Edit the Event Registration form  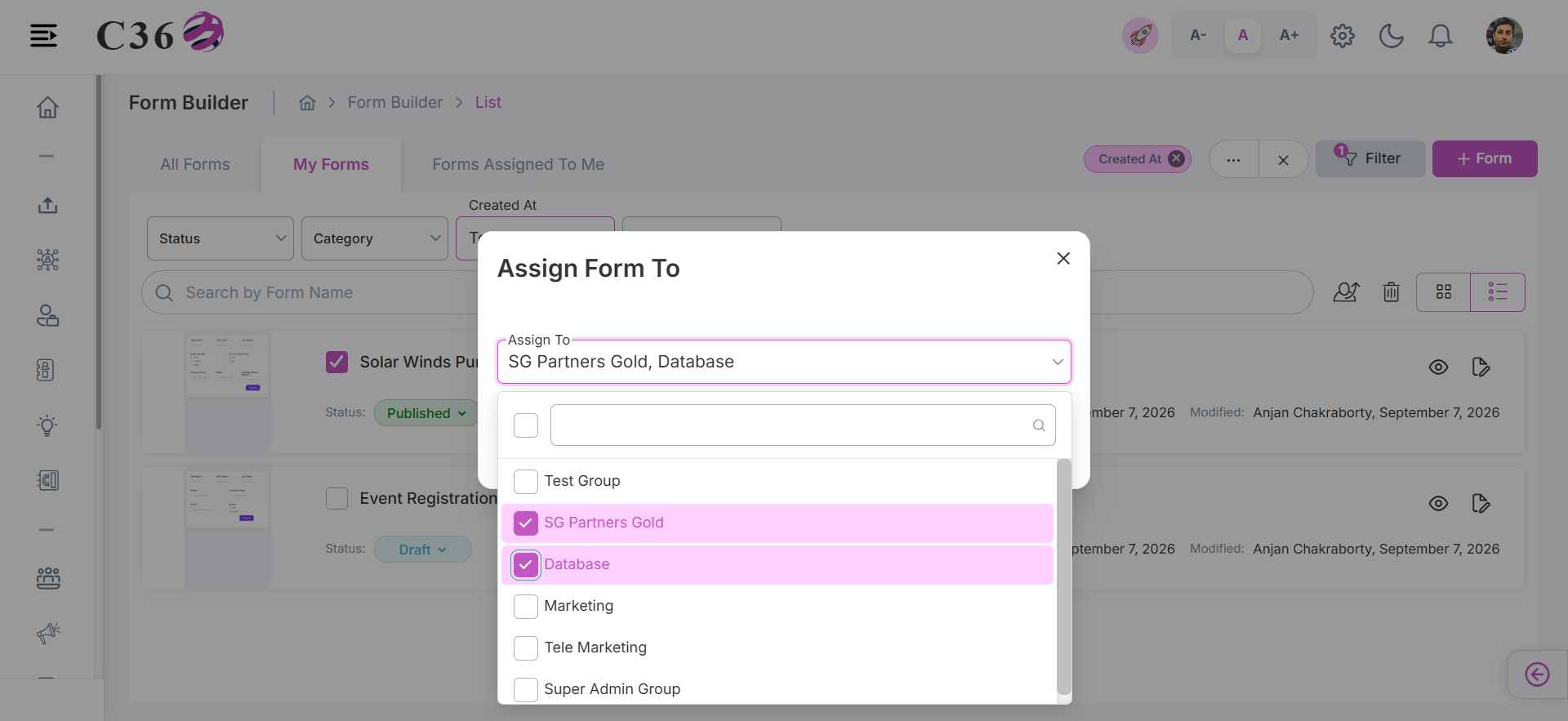(1481, 504)
